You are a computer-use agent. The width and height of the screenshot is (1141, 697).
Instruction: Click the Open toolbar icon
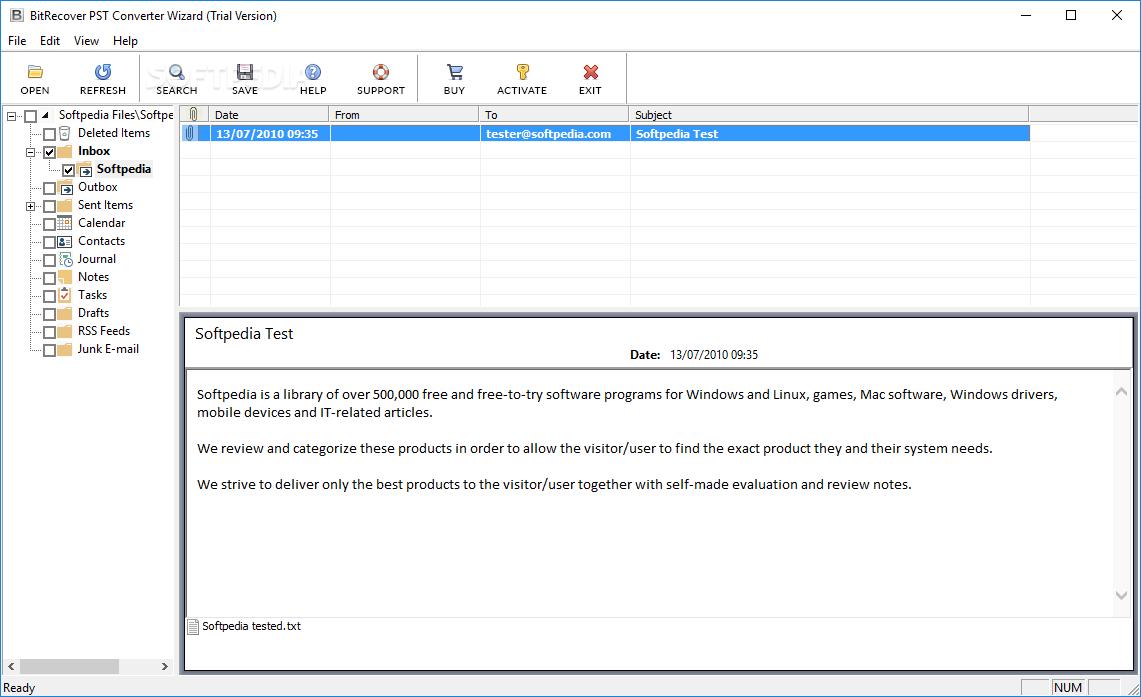tap(35, 72)
